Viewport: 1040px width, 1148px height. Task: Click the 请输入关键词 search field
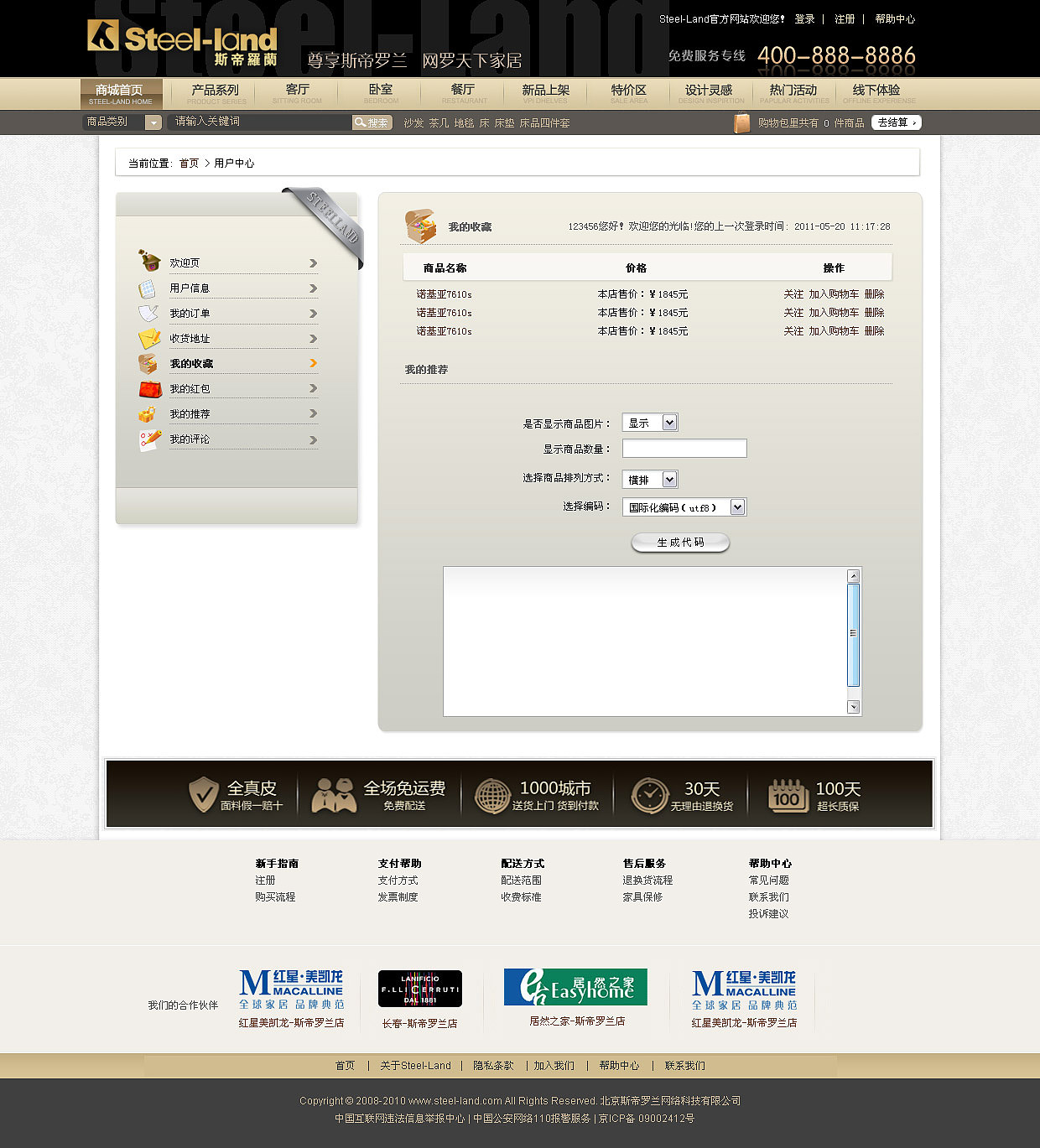coord(260,122)
